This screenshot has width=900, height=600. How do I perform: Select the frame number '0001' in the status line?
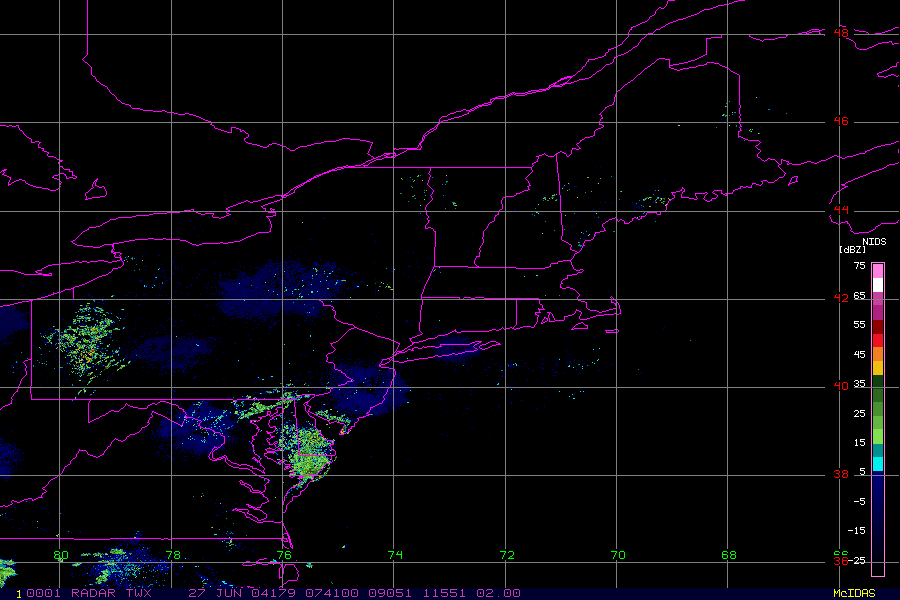(44, 593)
